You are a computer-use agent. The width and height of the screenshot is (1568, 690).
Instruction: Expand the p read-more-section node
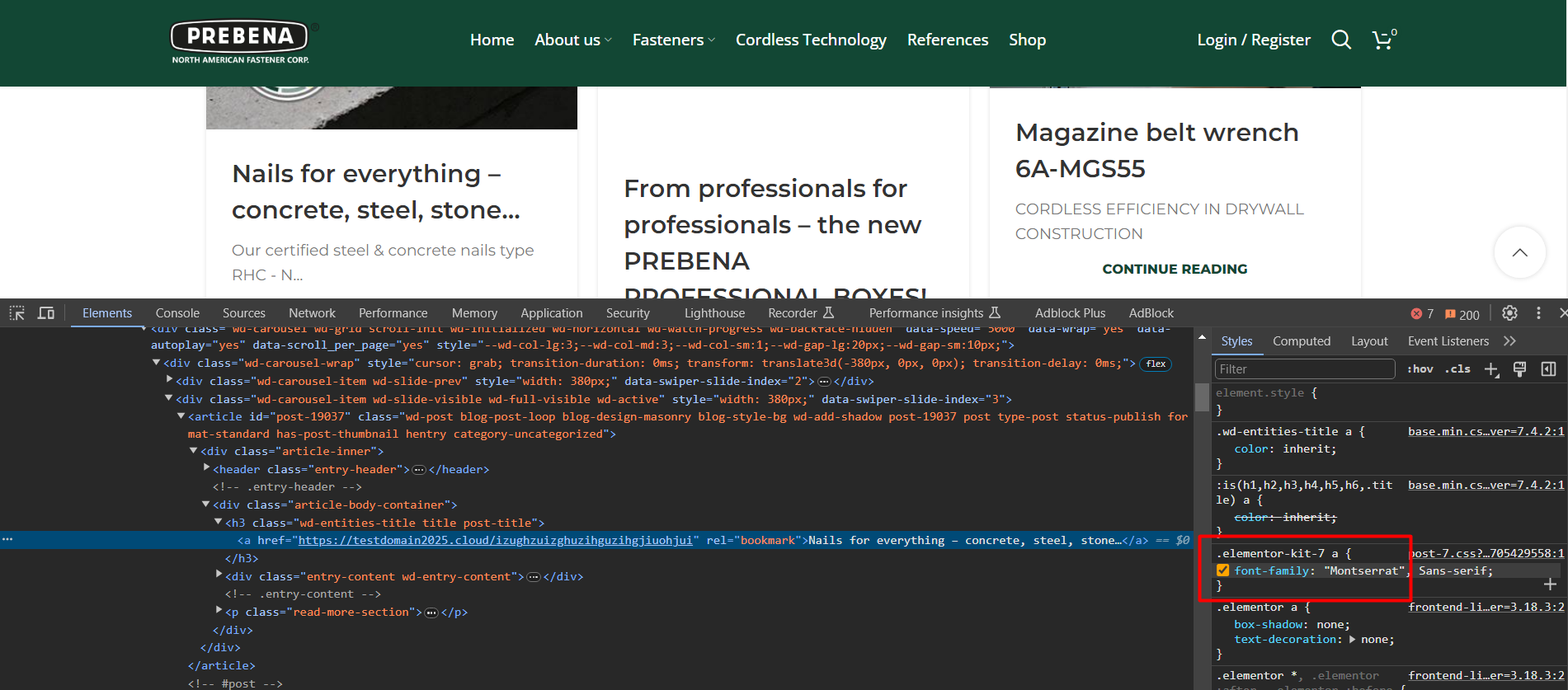click(x=219, y=610)
